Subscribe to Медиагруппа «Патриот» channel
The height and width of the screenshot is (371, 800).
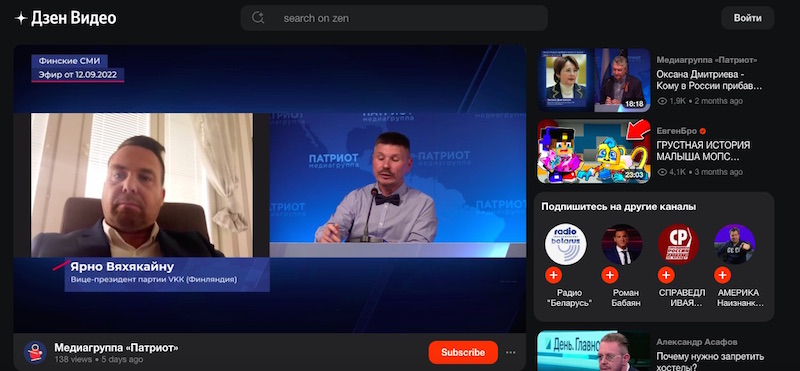coord(463,352)
